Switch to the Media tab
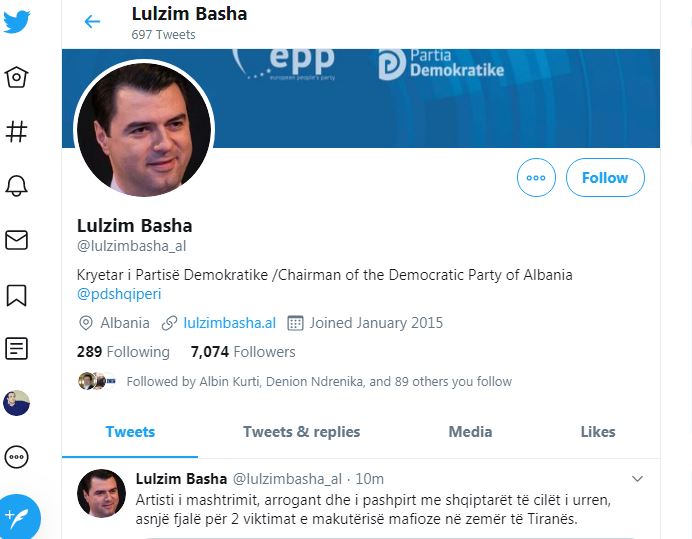The height and width of the screenshot is (539, 692). coord(470,432)
